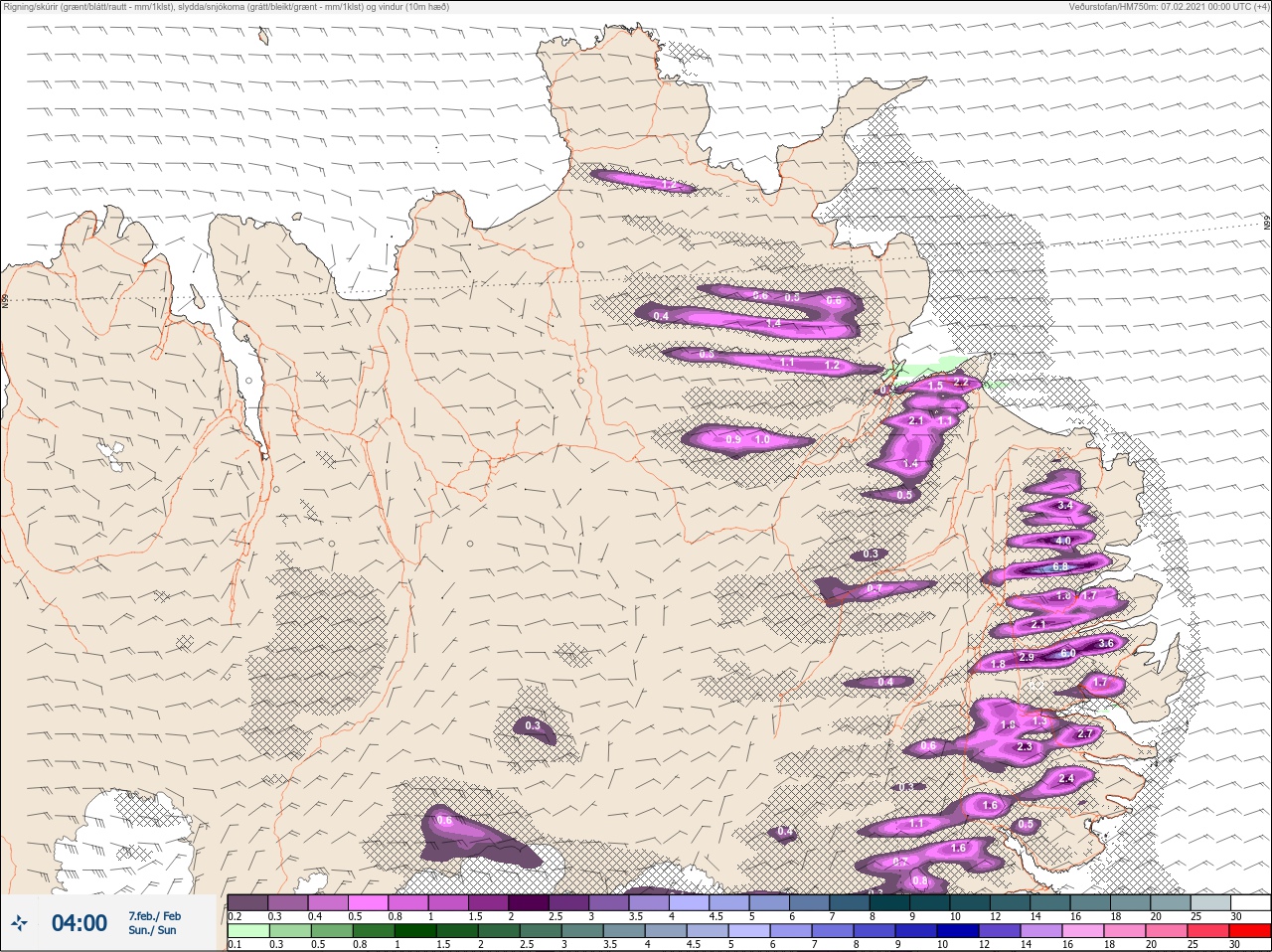Select the dark plum '0.2' swatch in upper legend

[247, 902]
